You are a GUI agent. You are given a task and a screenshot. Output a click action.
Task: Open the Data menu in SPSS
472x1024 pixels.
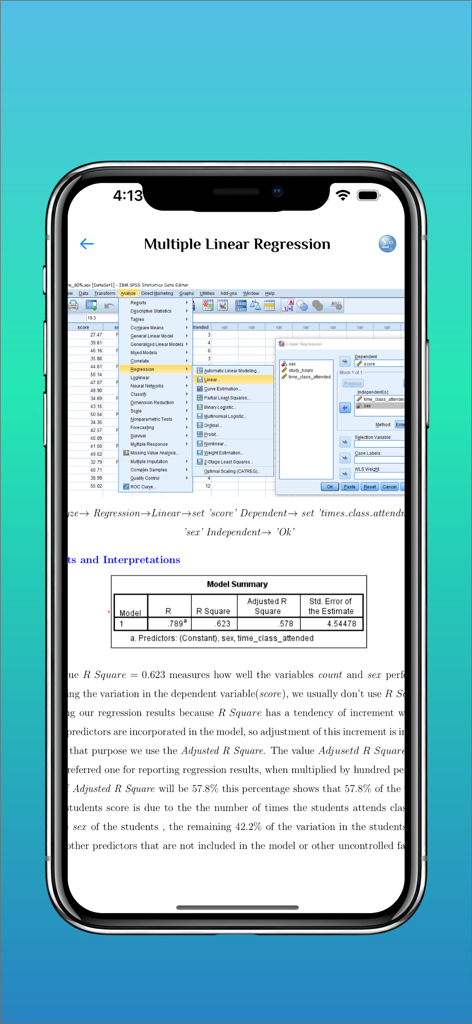(x=84, y=293)
